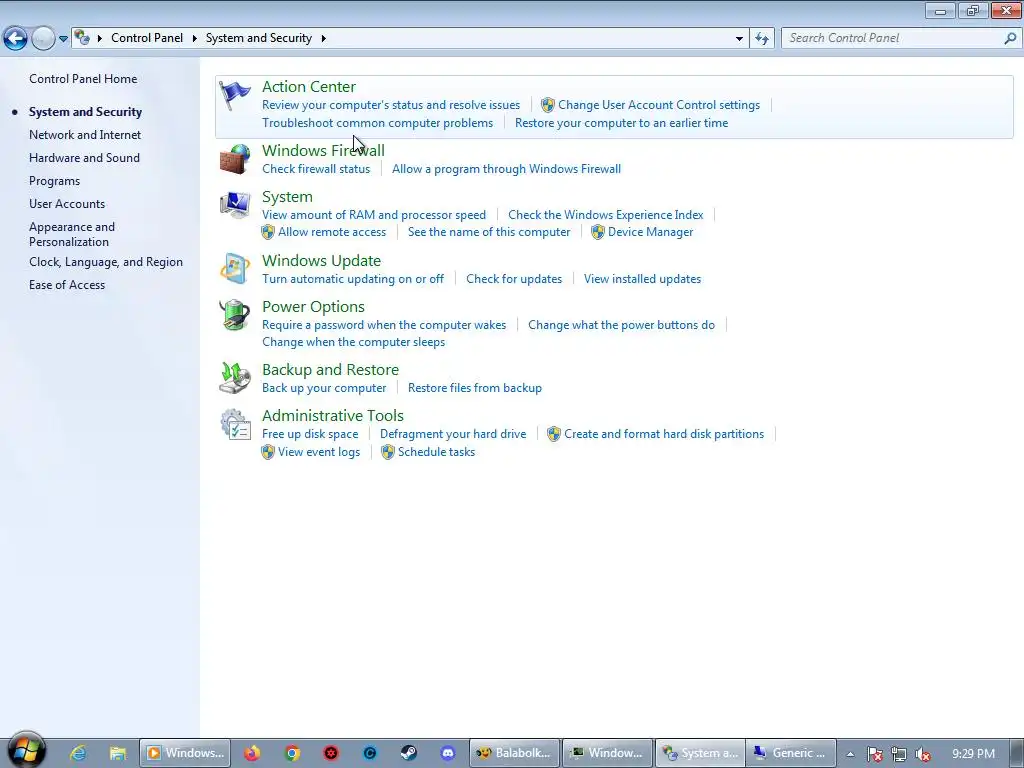Expand the arrow after System and Security breadcrumb
The image size is (1024, 768).
(323, 38)
